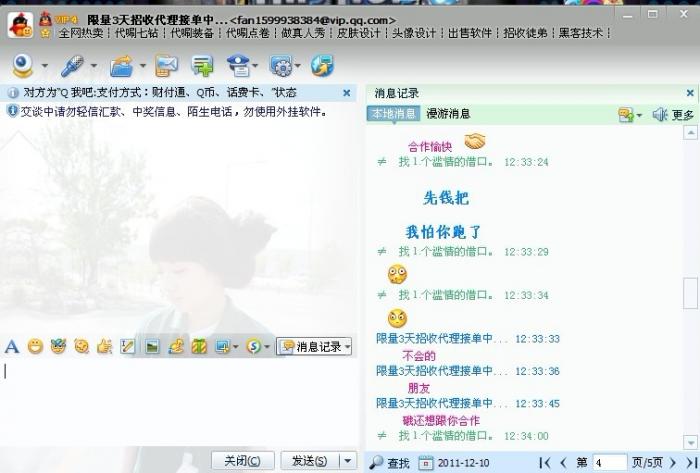700x473 pixels.
Task: Close the payment method notice bar
Action: point(346,93)
